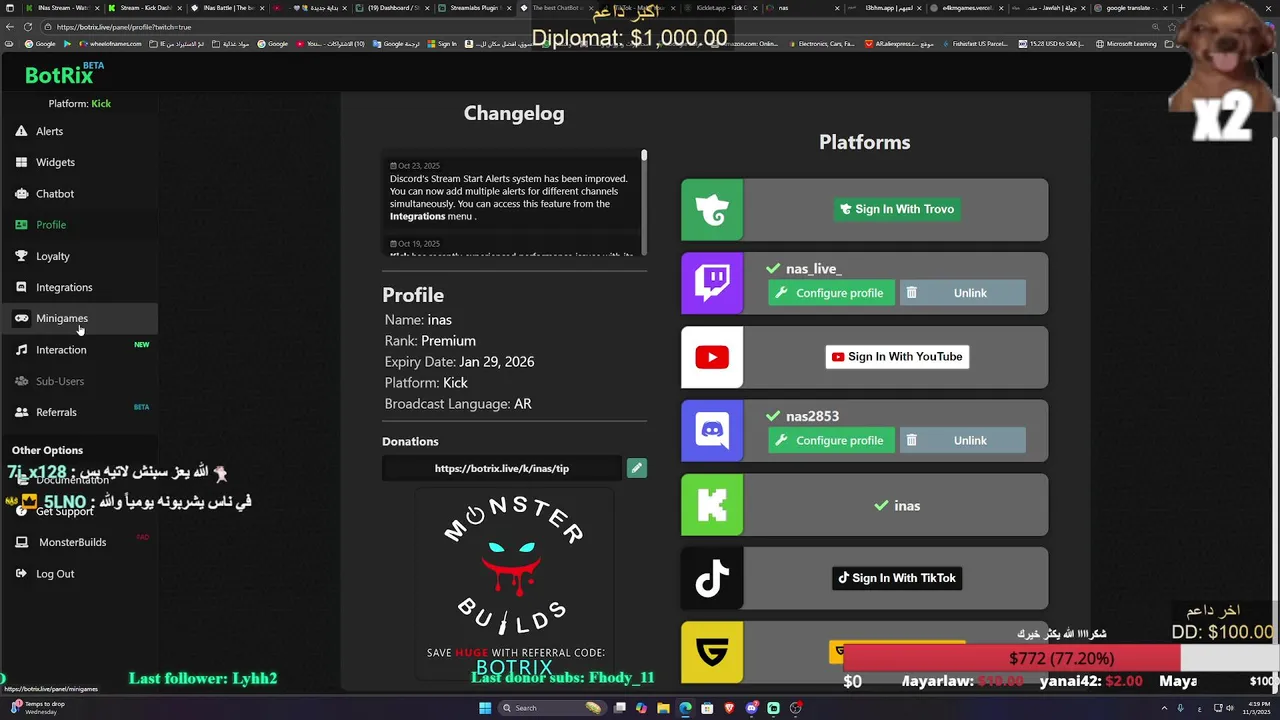Switch to the Kicklet.app tab
This screenshot has height=720, width=1280.
(723, 8)
